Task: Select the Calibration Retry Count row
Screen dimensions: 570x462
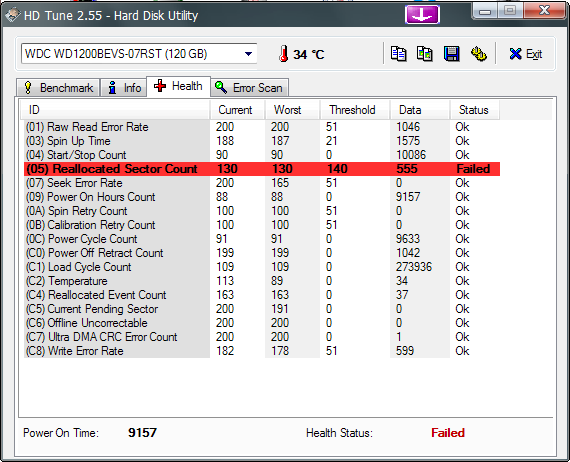Action: click(x=262, y=225)
